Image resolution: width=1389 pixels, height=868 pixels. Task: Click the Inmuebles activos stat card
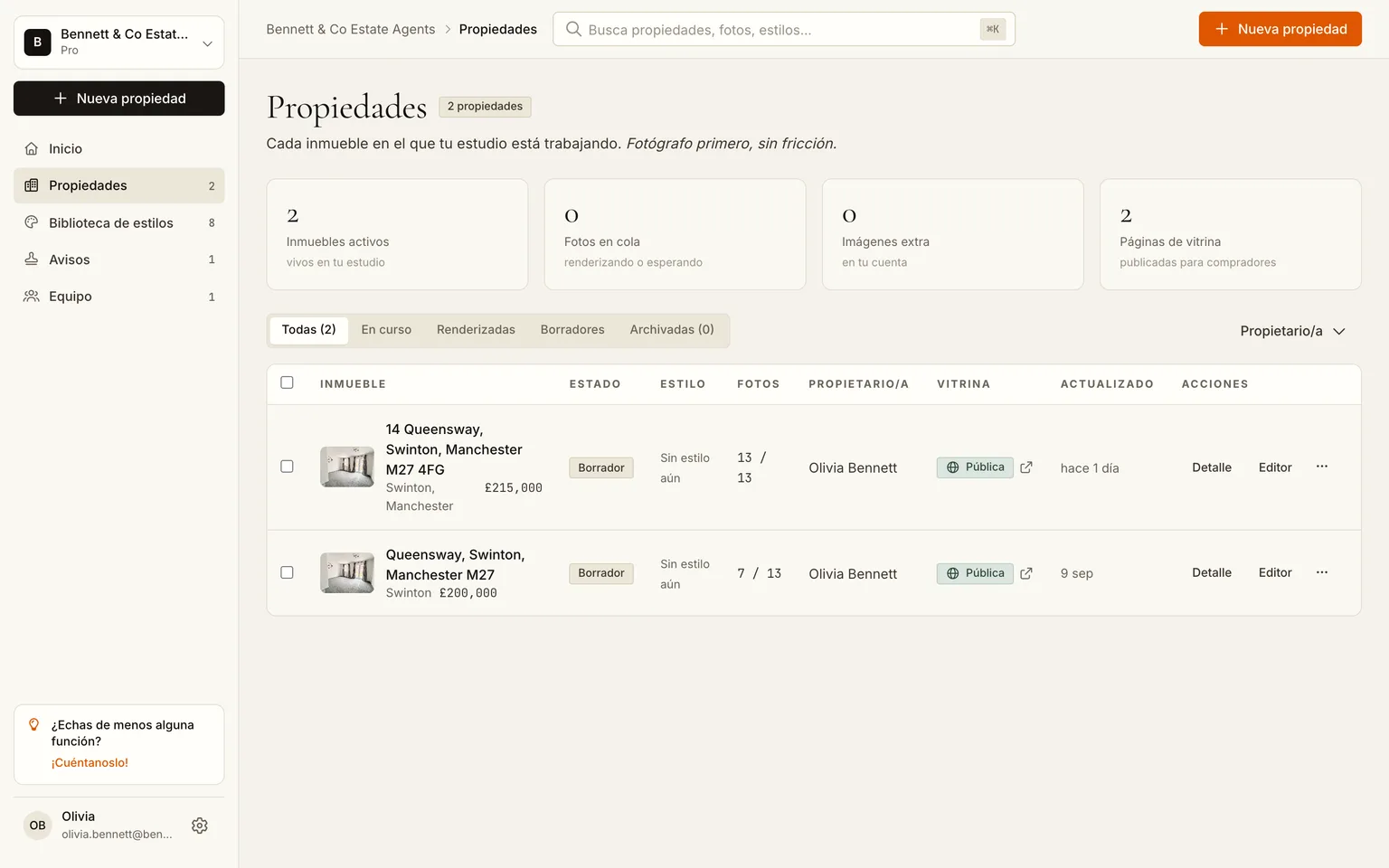[x=397, y=234]
